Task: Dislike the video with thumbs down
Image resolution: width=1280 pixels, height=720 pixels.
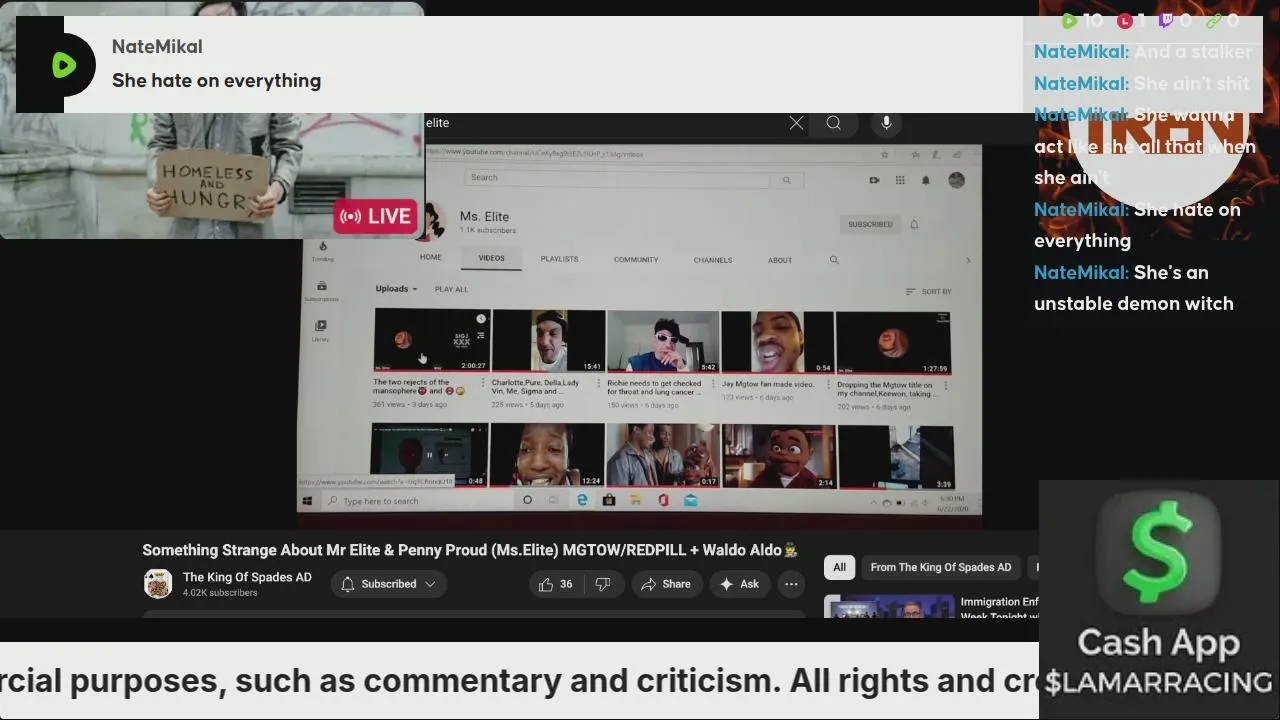Action: [x=603, y=584]
